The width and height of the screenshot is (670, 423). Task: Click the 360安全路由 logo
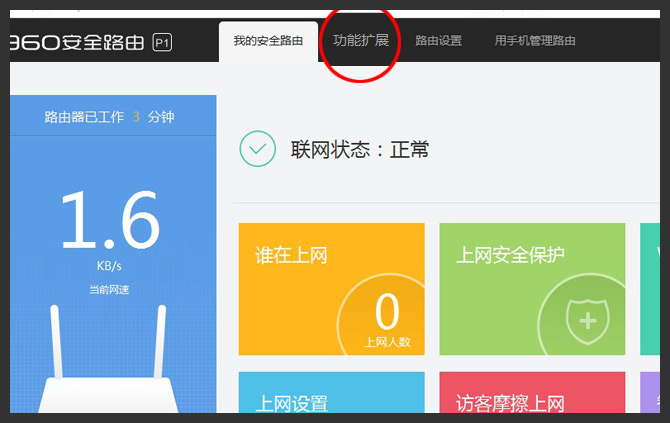tap(76, 42)
